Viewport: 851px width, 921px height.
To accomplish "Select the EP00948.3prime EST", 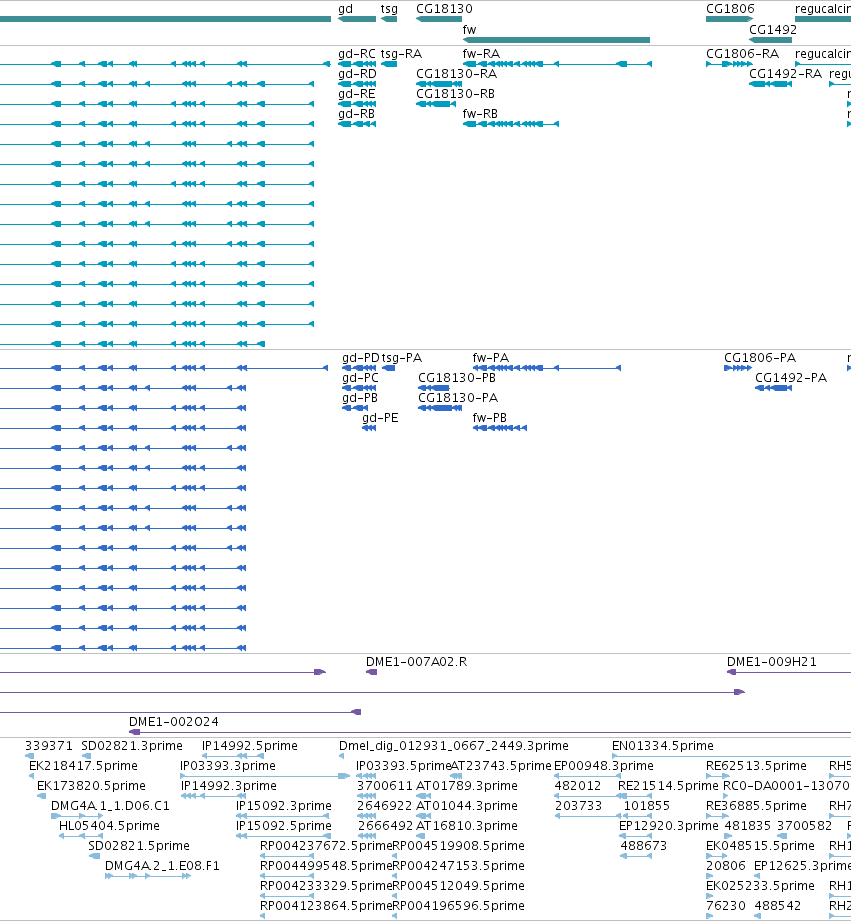I will click(x=587, y=777).
